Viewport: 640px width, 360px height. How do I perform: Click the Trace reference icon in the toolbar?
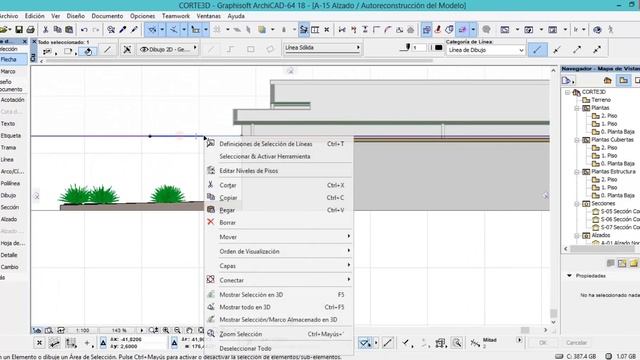(x=426, y=30)
